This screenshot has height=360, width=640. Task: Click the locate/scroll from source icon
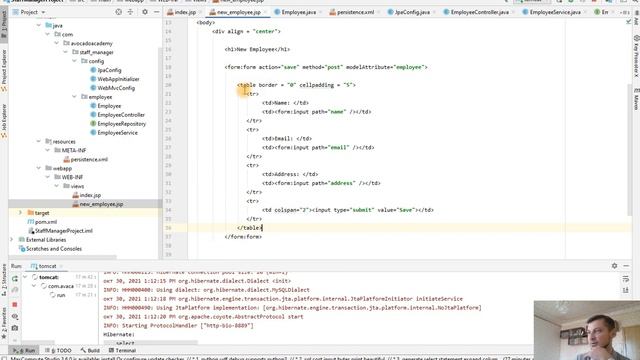(119, 12)
